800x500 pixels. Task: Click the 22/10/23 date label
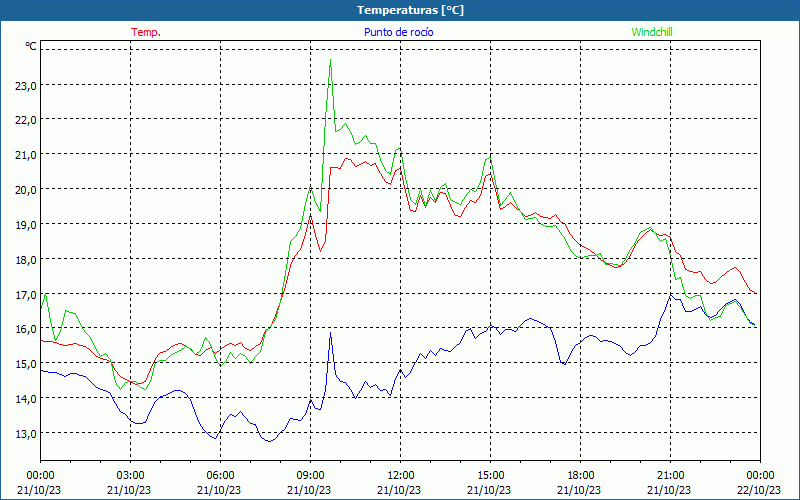[759, 490]
